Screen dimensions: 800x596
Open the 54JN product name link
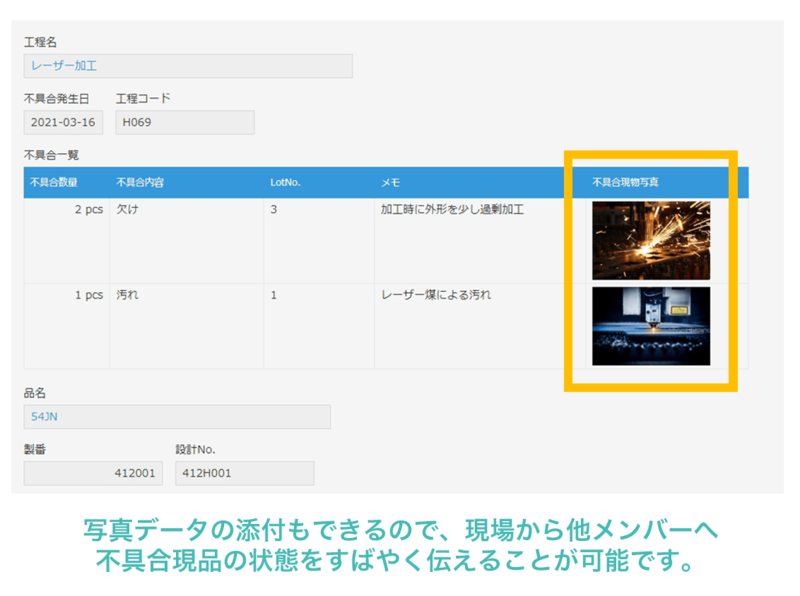(x=44, y=417)
